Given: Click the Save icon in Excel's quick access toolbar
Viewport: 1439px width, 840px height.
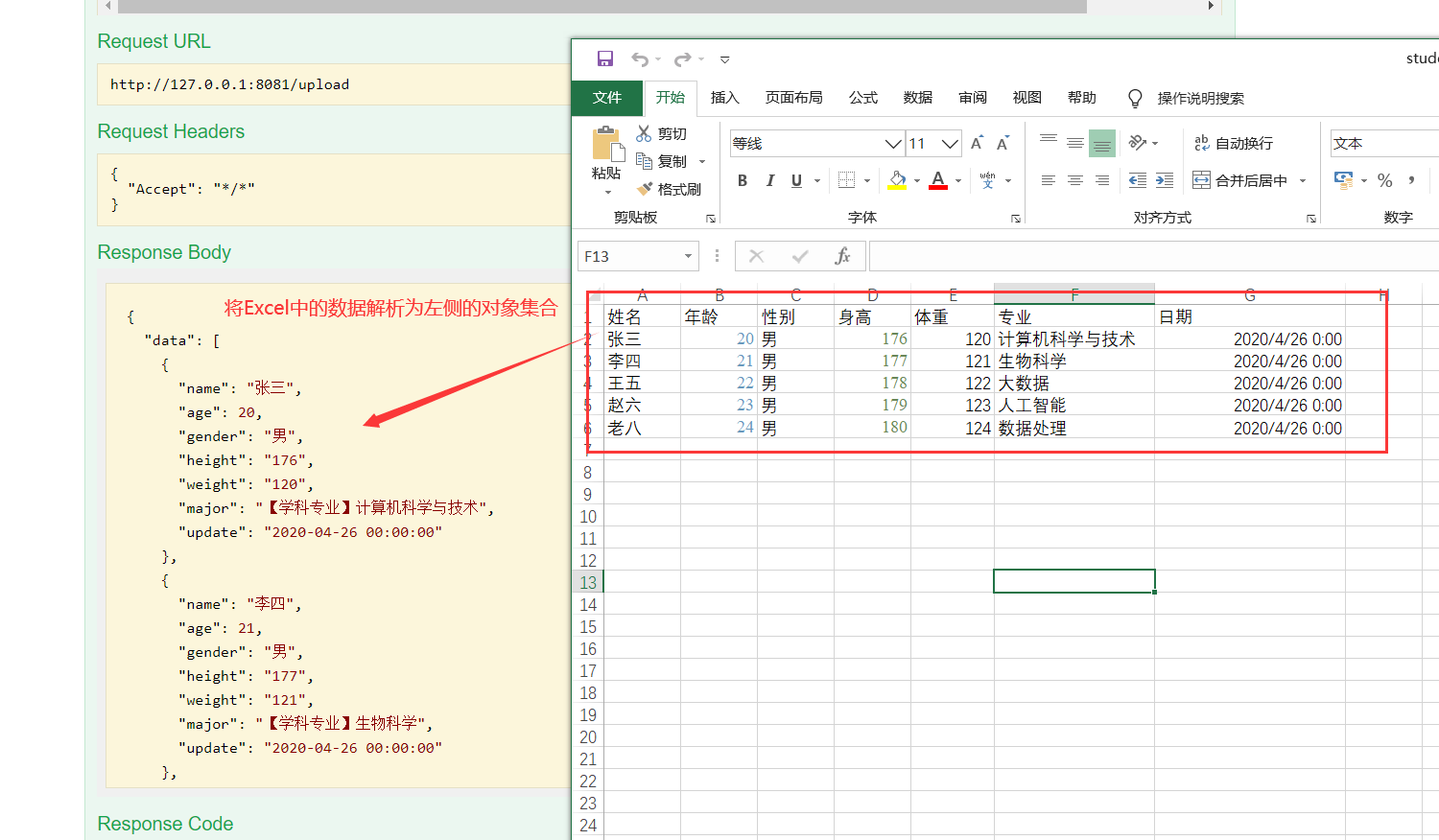Looking at the screenshot, I should tap(605, 59).
